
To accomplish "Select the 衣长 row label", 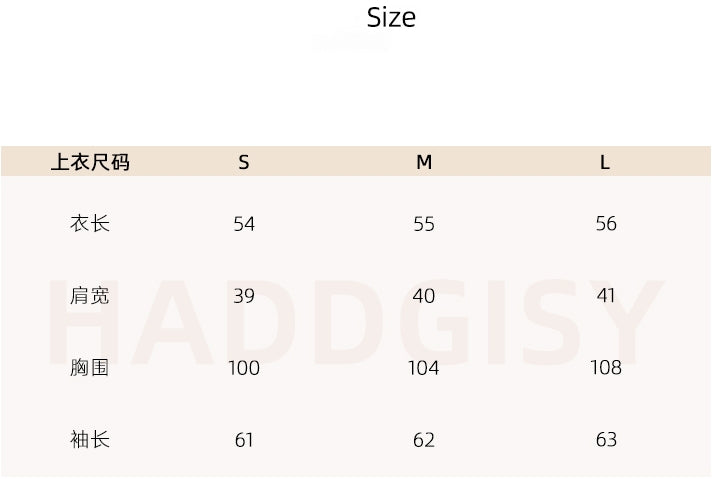I will (90, 224).
